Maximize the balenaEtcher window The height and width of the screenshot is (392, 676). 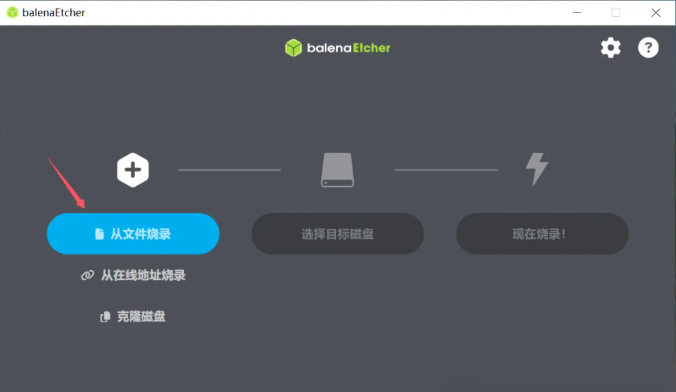coord(616,13)
